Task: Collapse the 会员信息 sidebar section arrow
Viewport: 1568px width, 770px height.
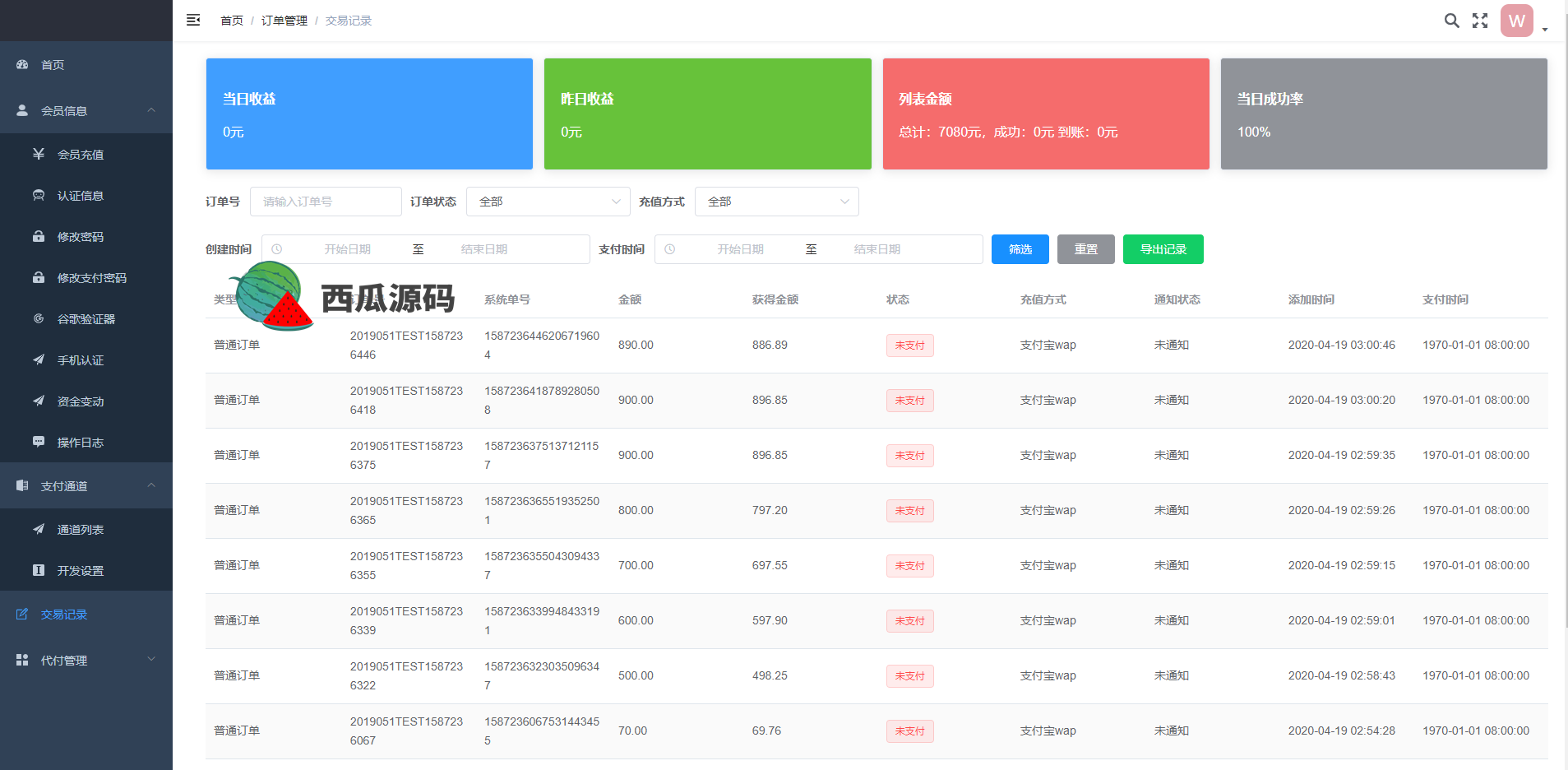Action: [151, 110]
